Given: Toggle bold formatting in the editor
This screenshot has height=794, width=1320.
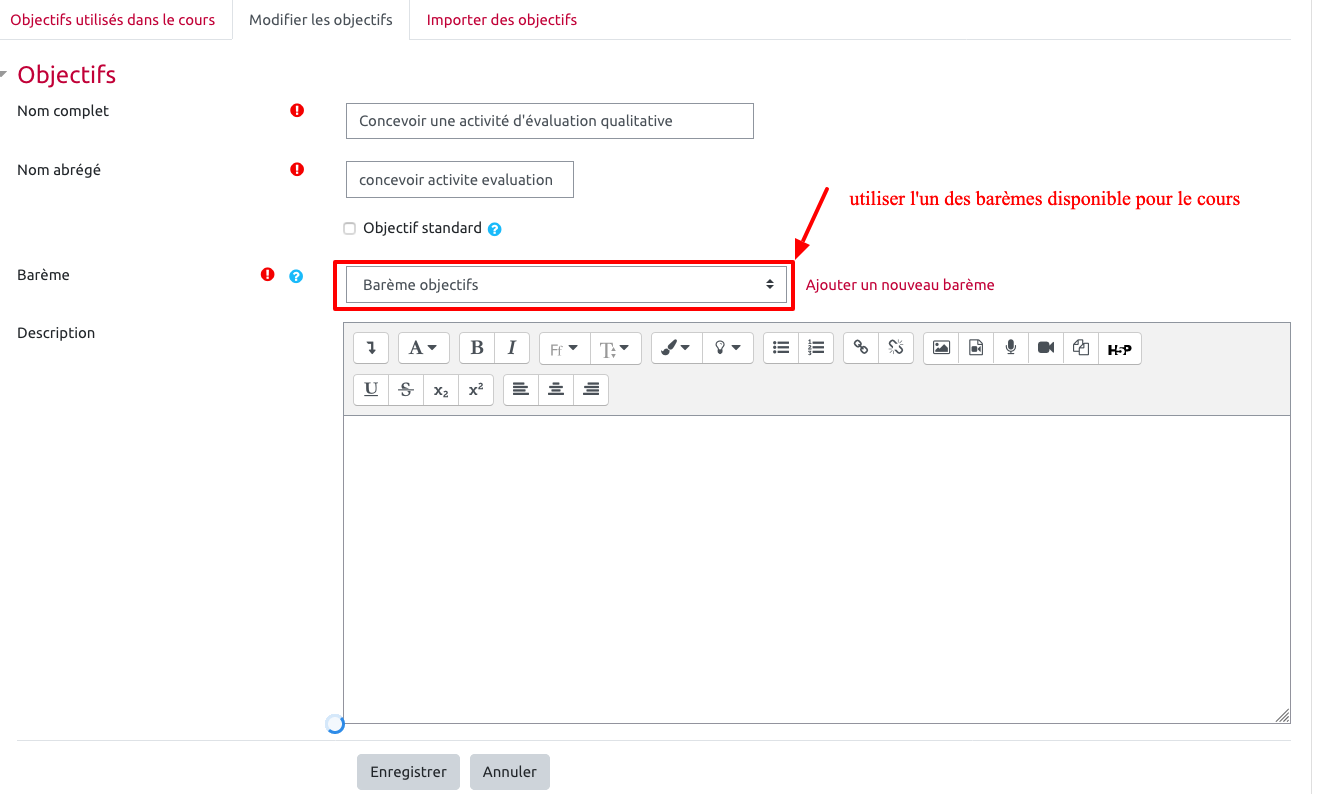Looking at the screenshot, I should pos(477,348).
